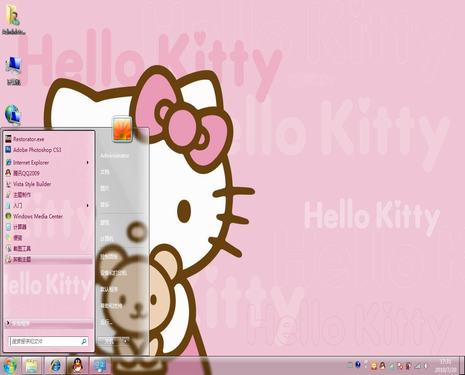Open the Administrator user folder link
The width and height of the screenshot is (465, 375).
(115, 156)
